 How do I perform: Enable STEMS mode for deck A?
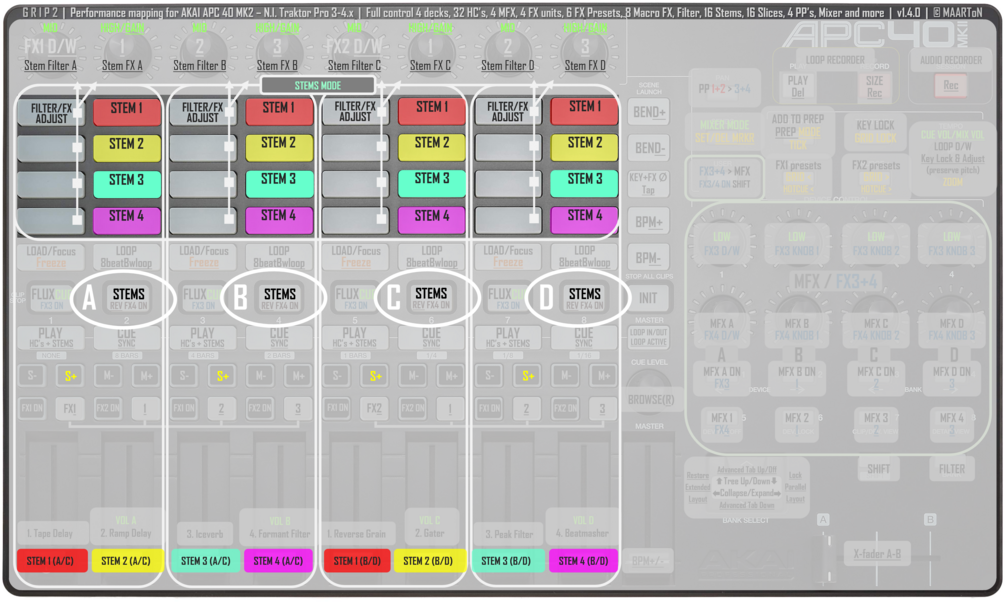point(128,298)
